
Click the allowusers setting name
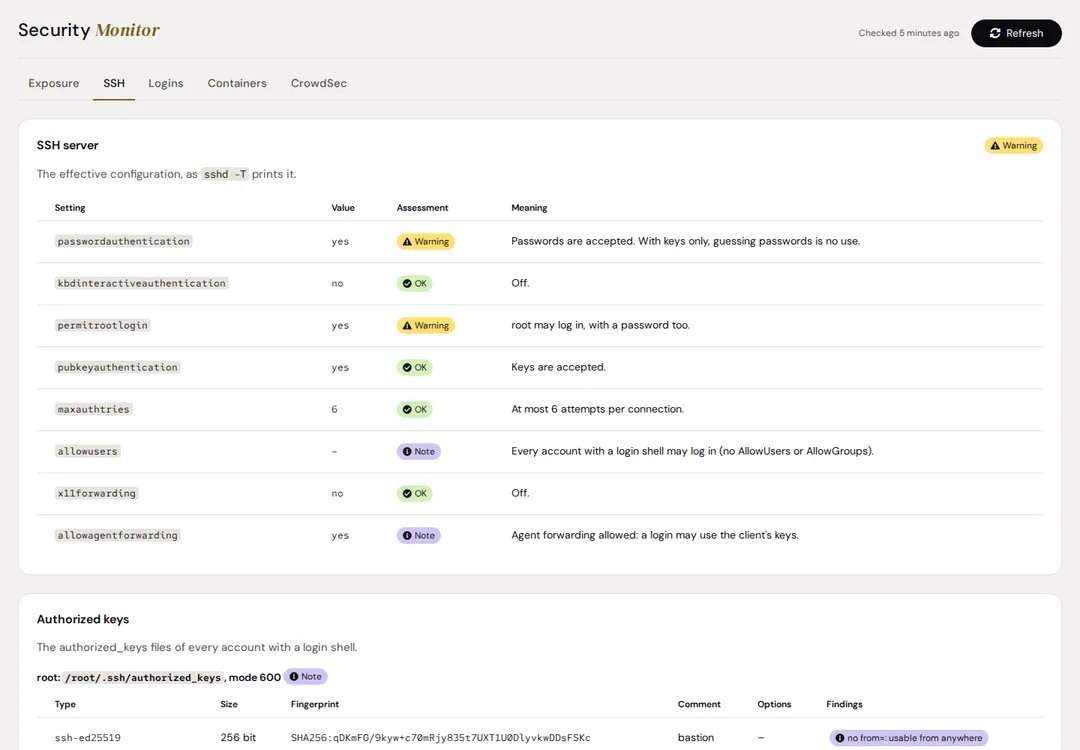coord(87,452)
